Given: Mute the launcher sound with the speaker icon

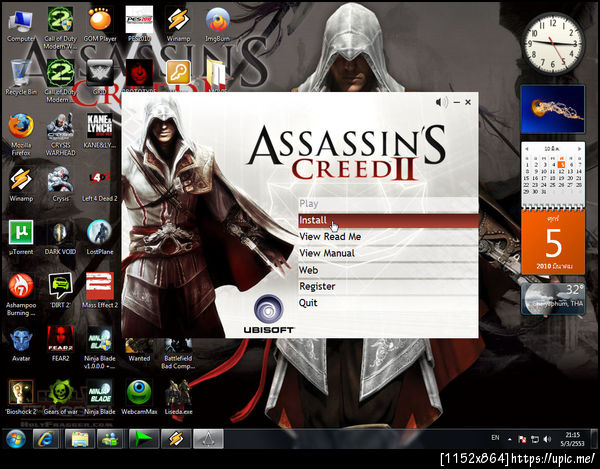Looking at the screenshot, I should point(441,102).
